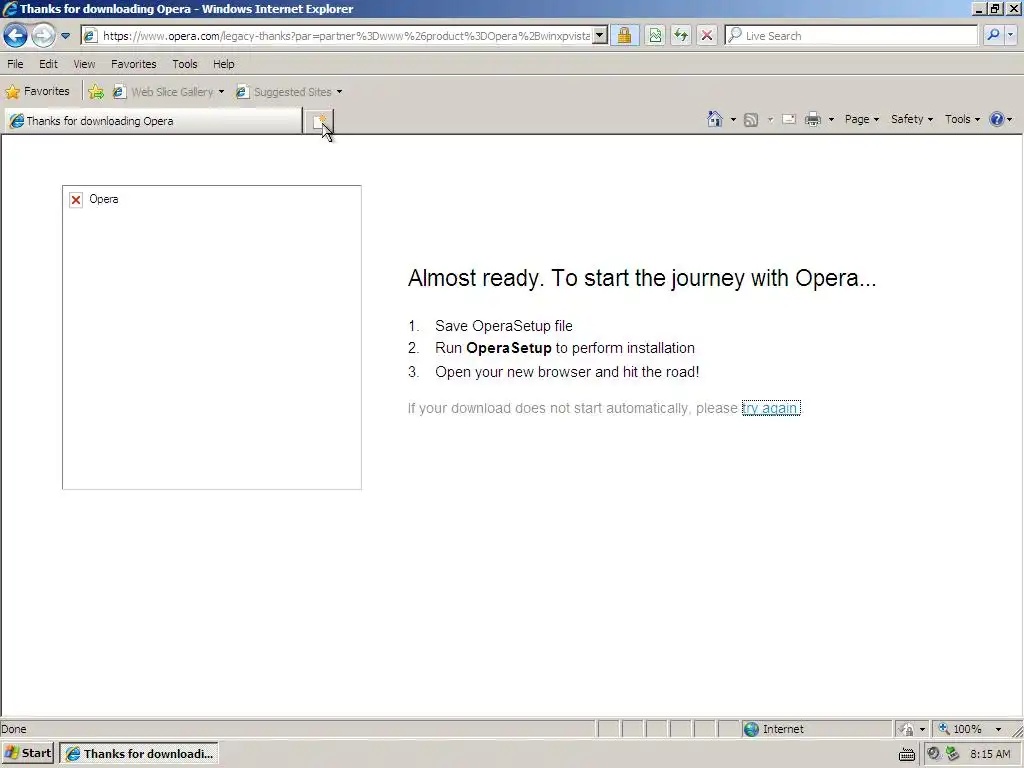Open the Page command menu
The image size is (1024, 768).
[x=861, y=119]
